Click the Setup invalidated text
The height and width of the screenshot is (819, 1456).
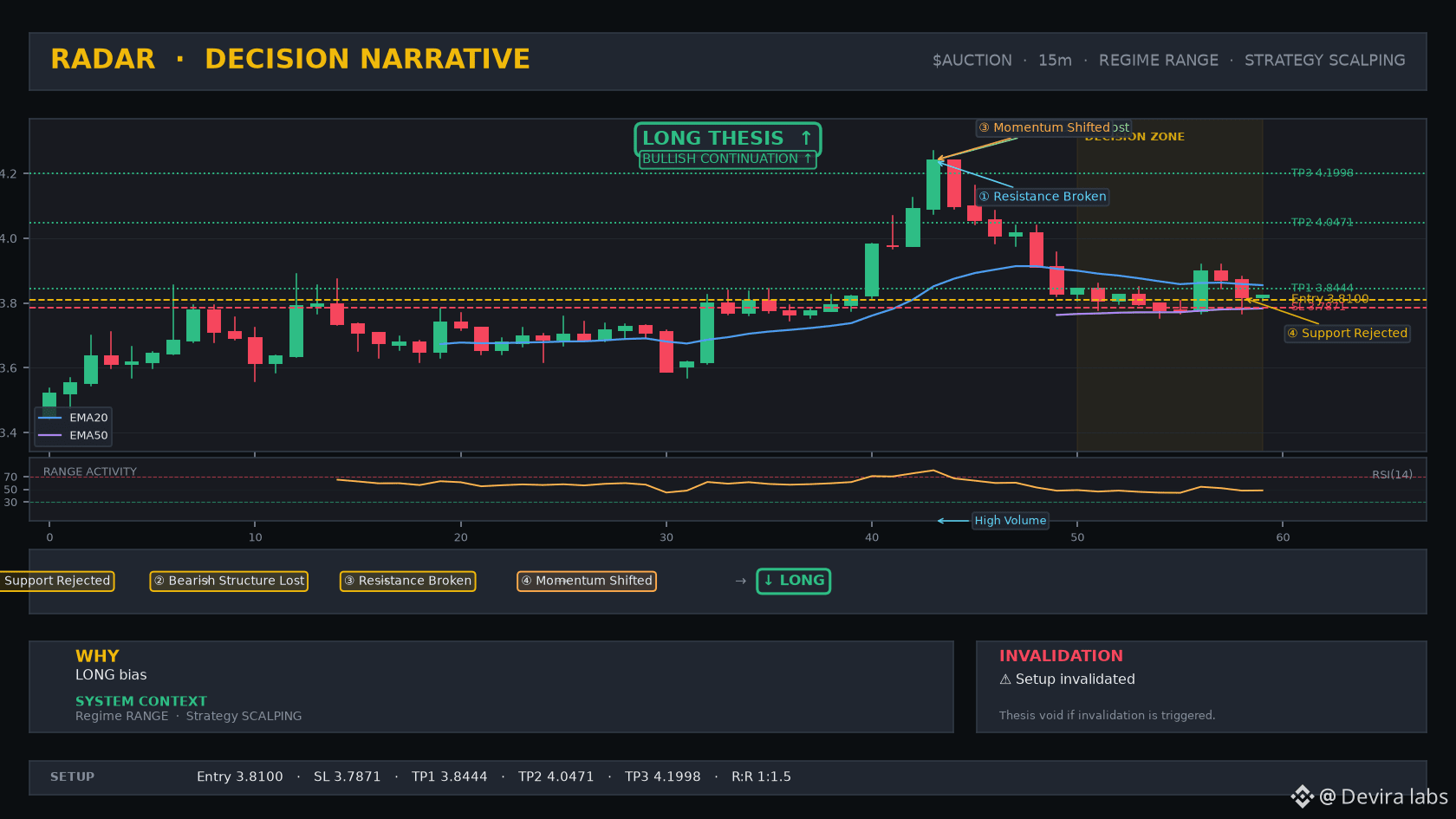(x=1075, y=679)
